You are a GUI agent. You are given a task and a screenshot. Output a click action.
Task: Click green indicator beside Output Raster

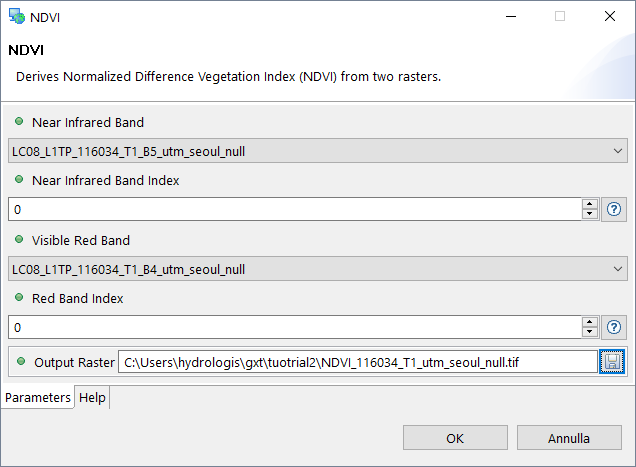pos(19,361)
